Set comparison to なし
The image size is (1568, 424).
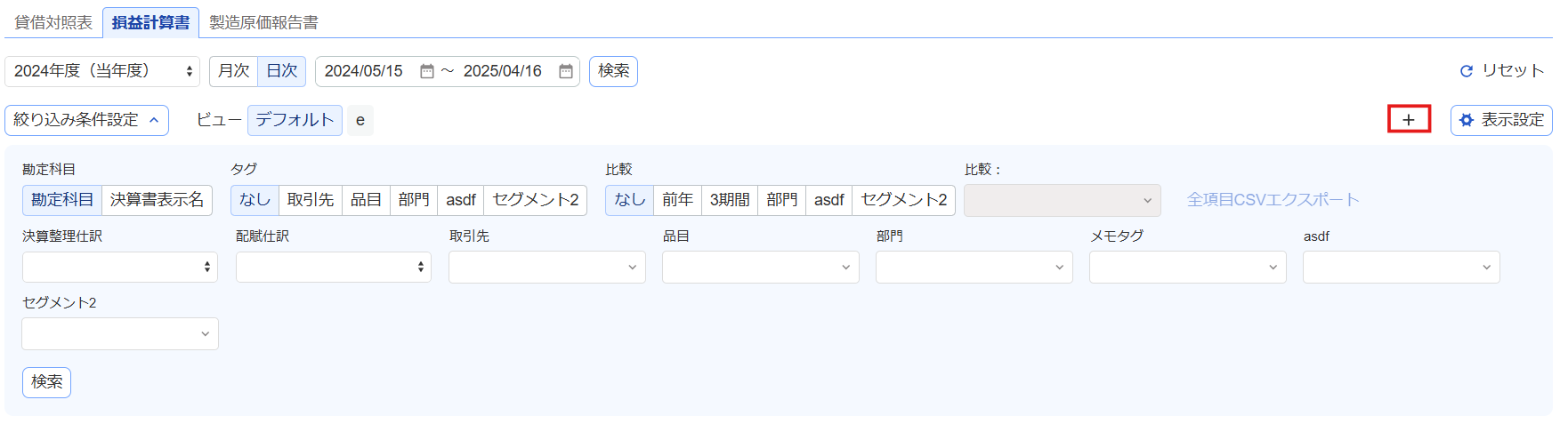click(x=630, y=200)
